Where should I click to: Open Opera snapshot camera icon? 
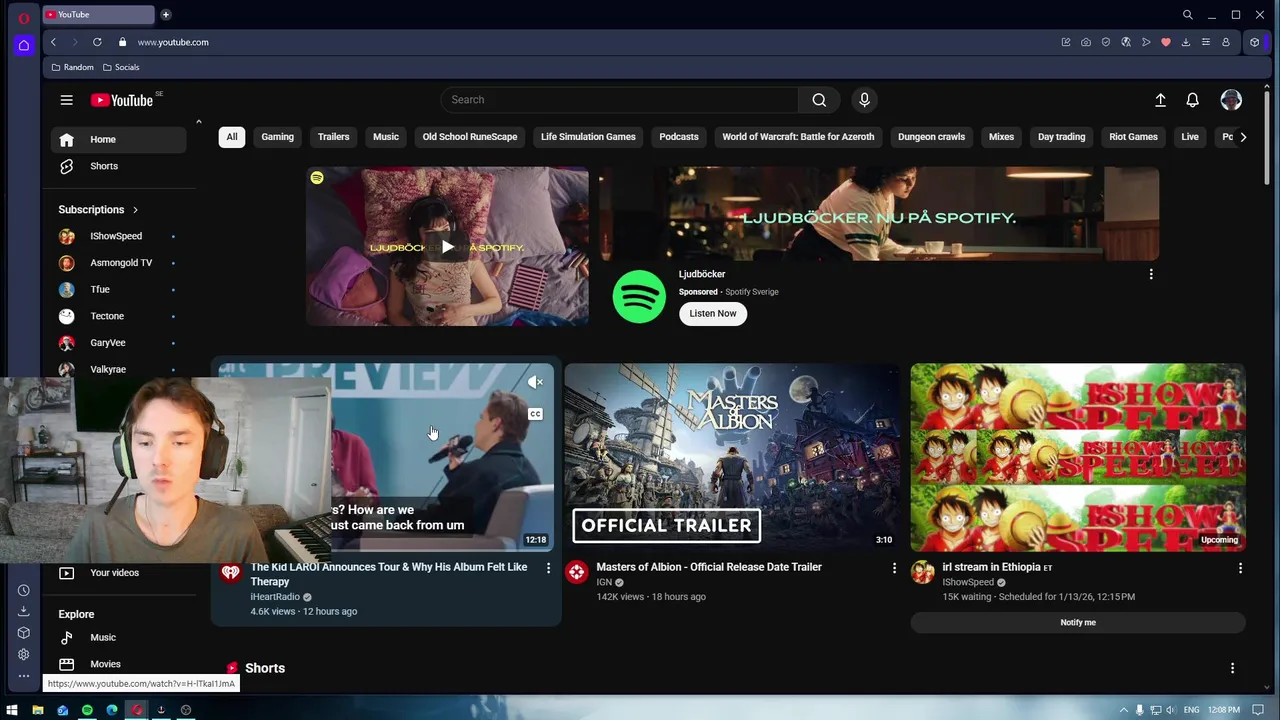tap(1086, 42)
